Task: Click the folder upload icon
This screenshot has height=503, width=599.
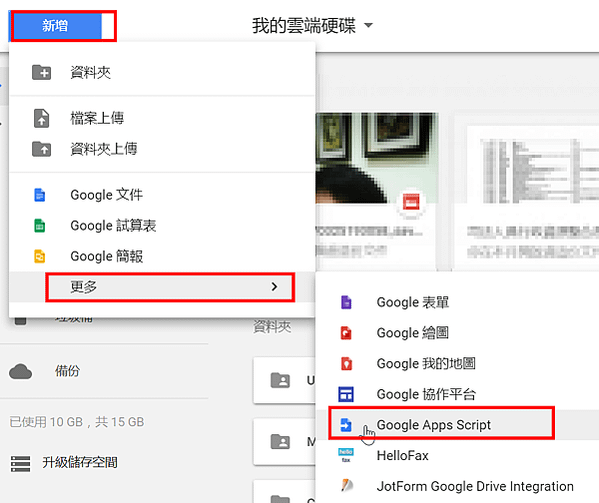Action: (41, 149)
